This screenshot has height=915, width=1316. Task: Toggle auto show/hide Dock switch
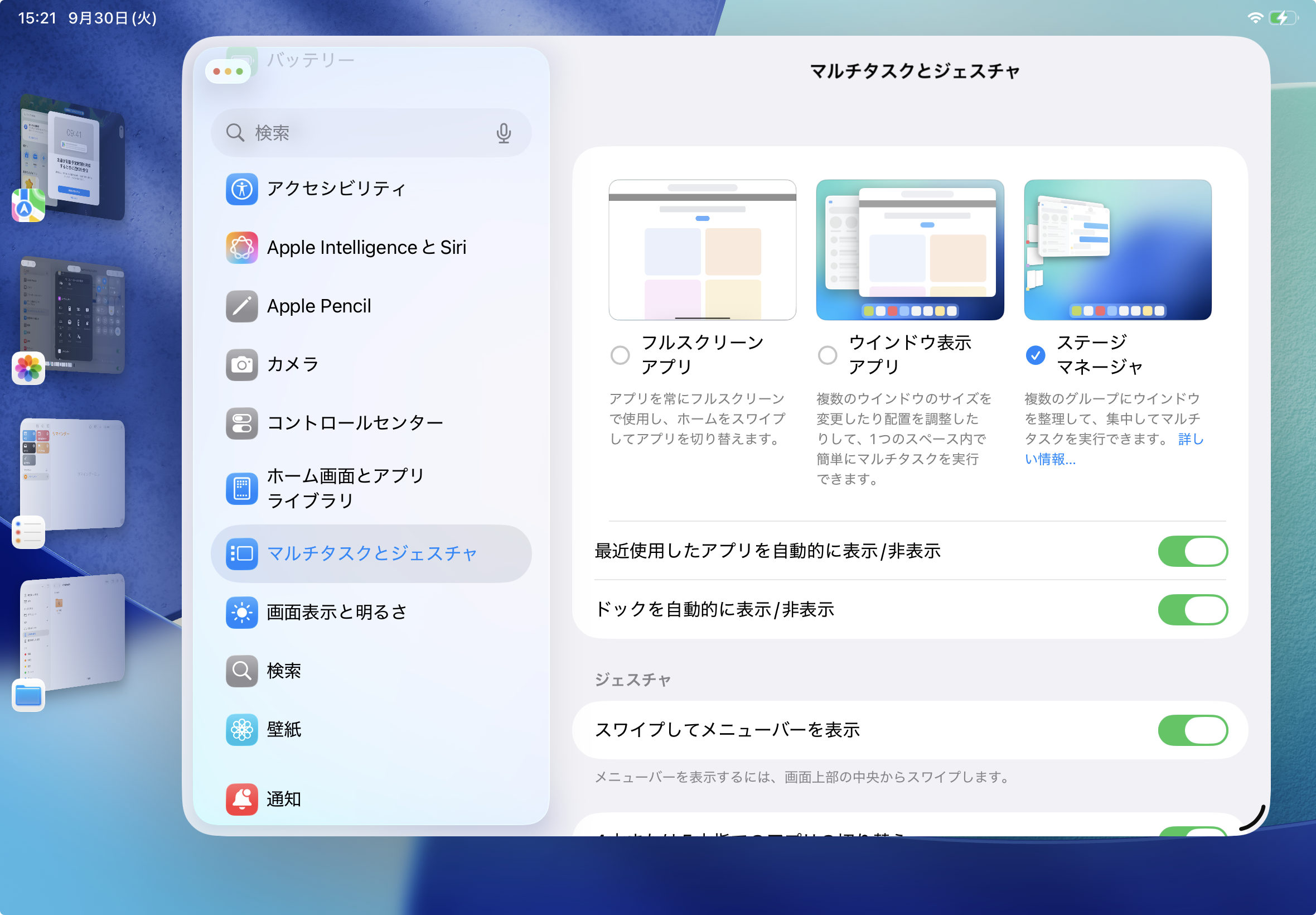click(x=1192, y=609)
